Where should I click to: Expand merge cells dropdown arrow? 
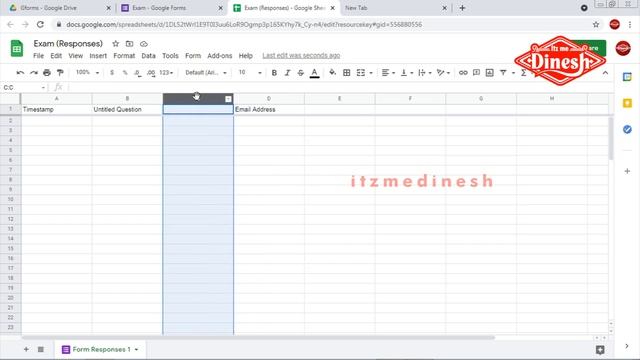click(x=371, y=73)
